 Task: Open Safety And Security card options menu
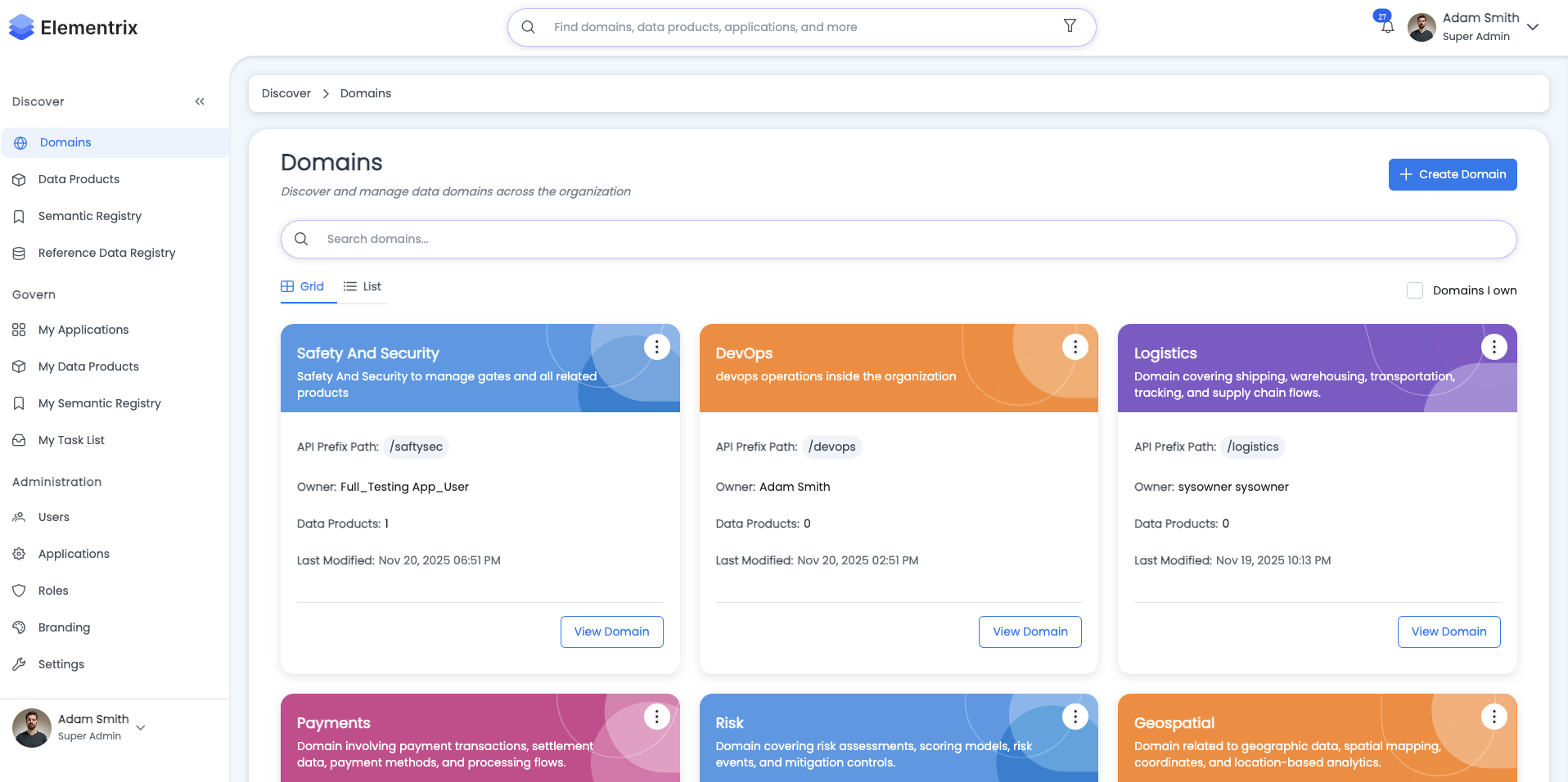[x=656, y=347]
